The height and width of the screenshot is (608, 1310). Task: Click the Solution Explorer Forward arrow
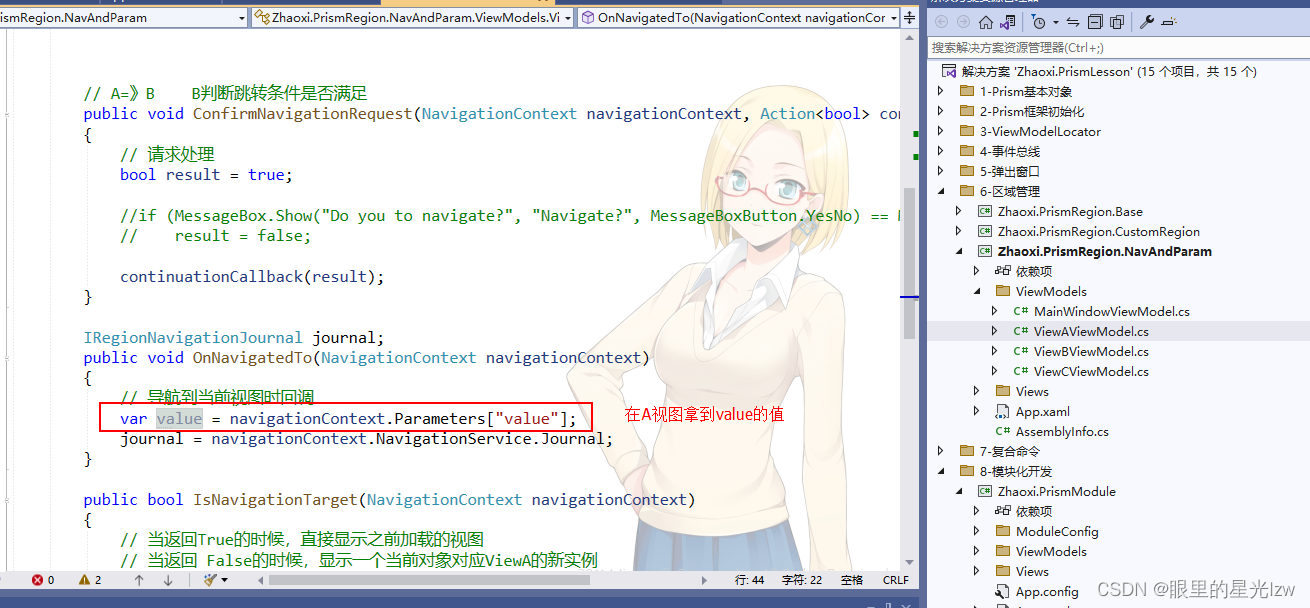click(963, 22)
